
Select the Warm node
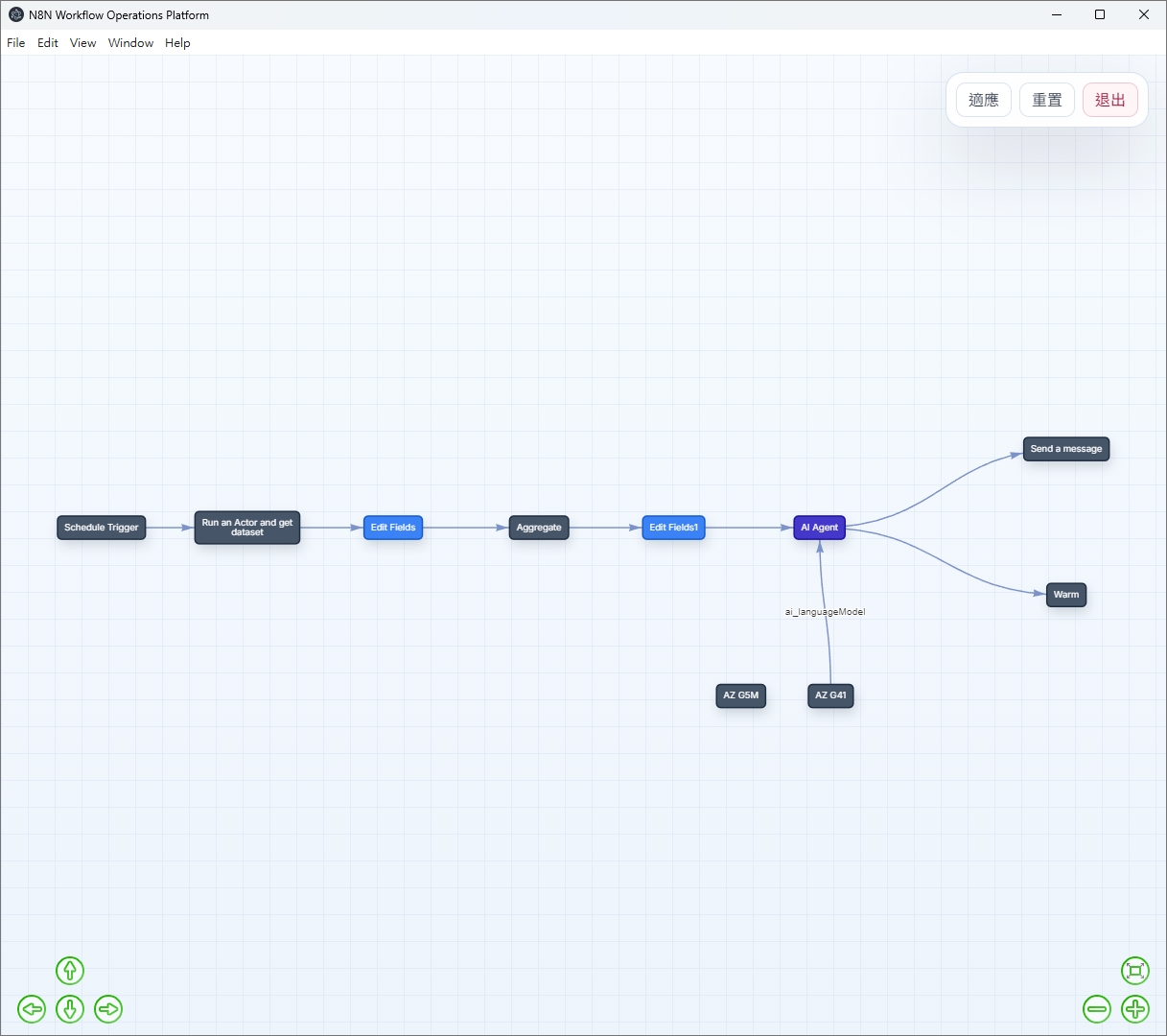point(1066,595)
